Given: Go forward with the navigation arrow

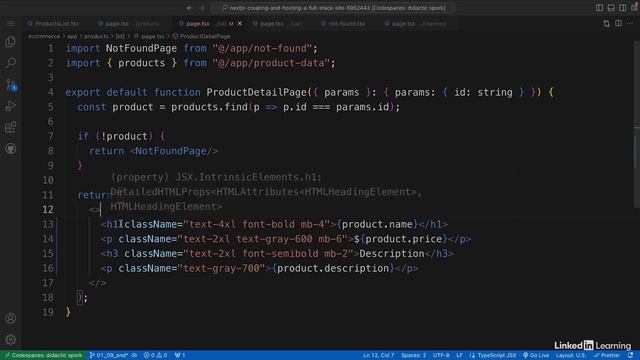Looking at the screenshot, I should click(x=202, y=8).
